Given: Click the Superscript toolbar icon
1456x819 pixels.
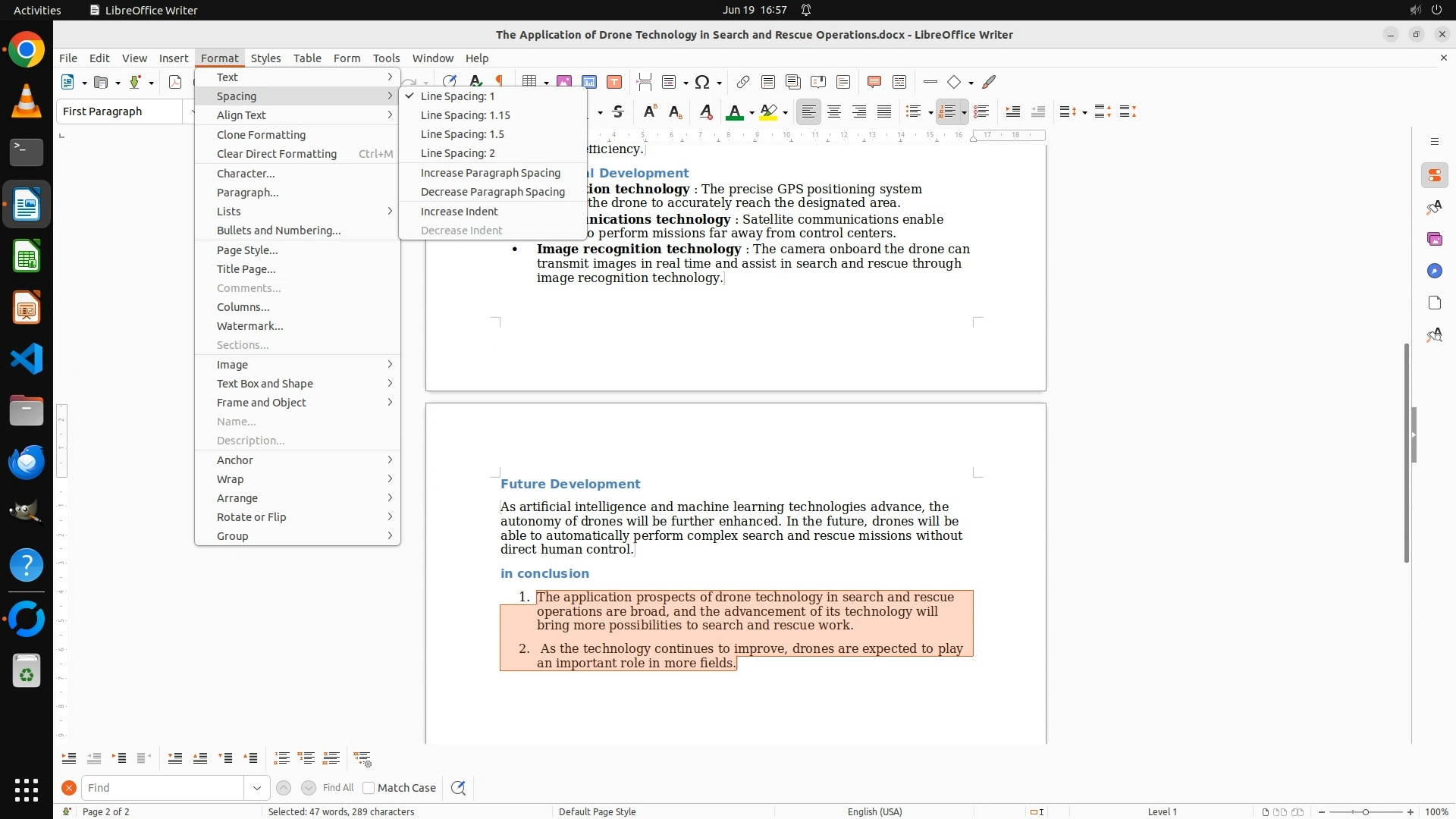Looking at the screenshot, I should [650, 112].
